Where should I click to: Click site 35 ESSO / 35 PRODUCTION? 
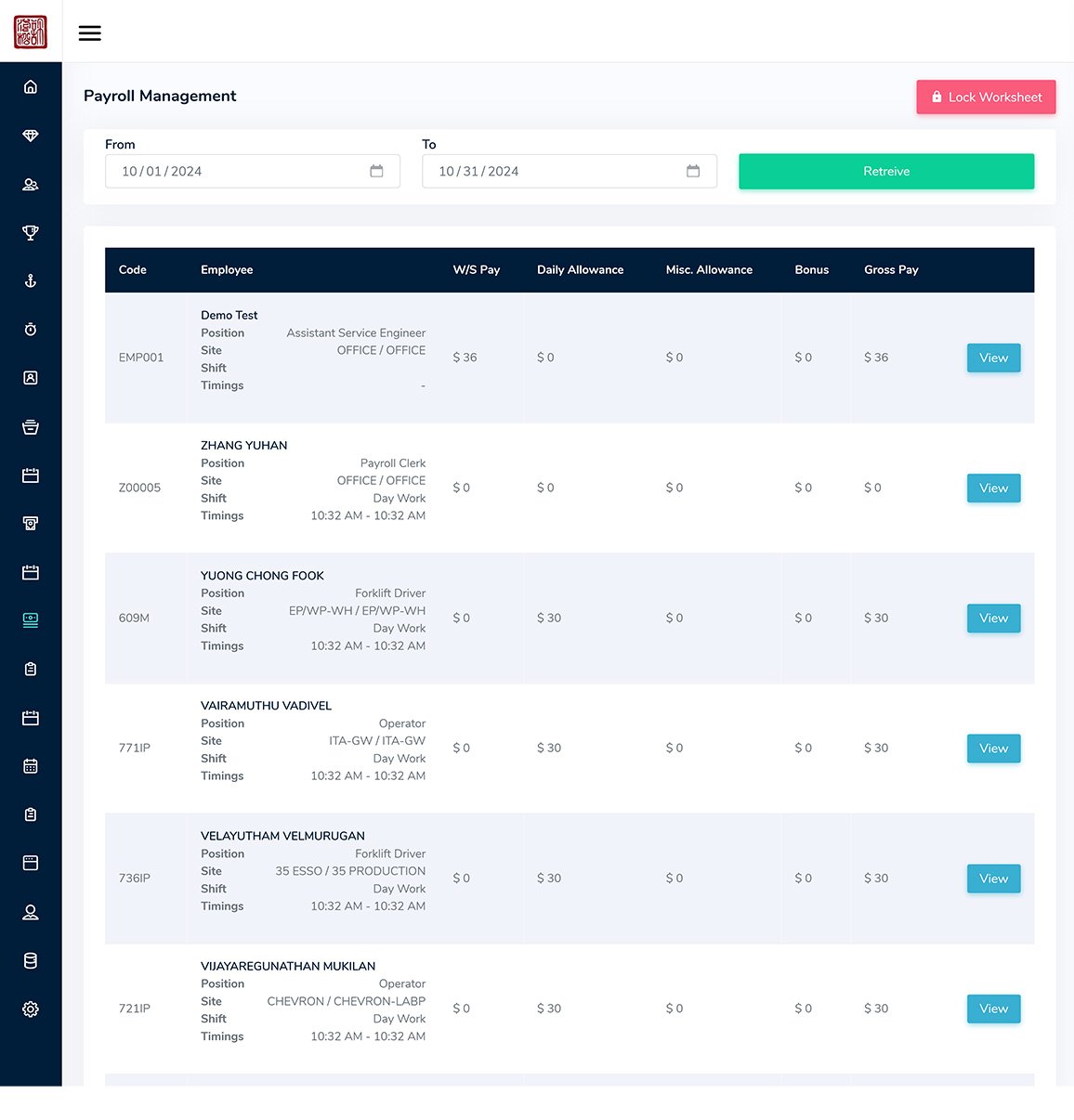tap(350, 870)
